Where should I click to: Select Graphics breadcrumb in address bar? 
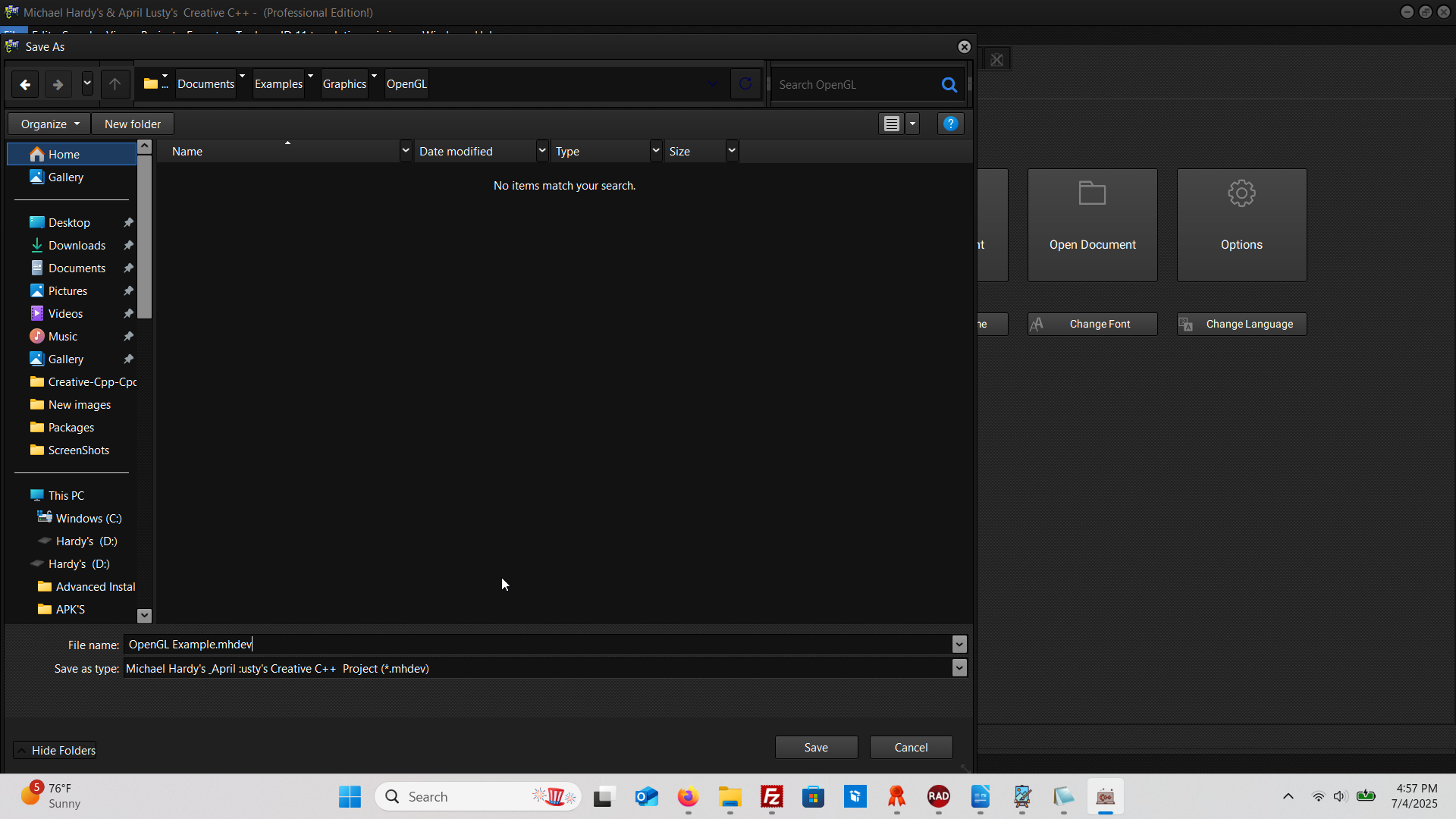pyautogui.click(x=344, y=84)
